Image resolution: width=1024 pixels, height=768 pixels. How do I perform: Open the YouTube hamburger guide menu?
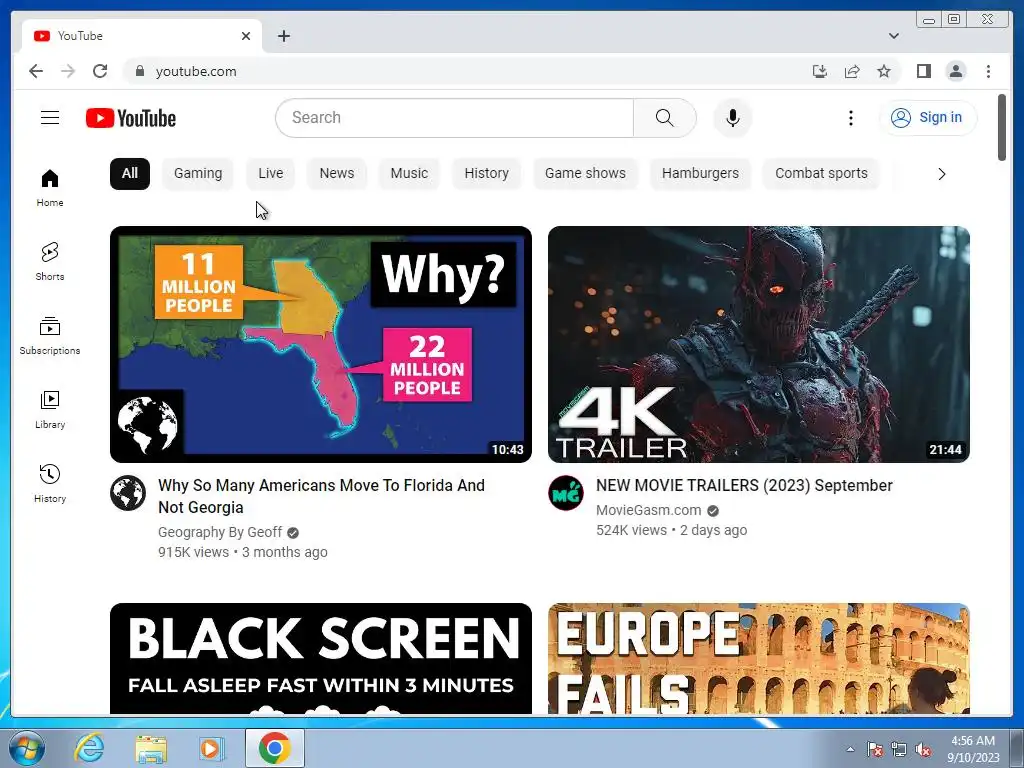point(50,118)
